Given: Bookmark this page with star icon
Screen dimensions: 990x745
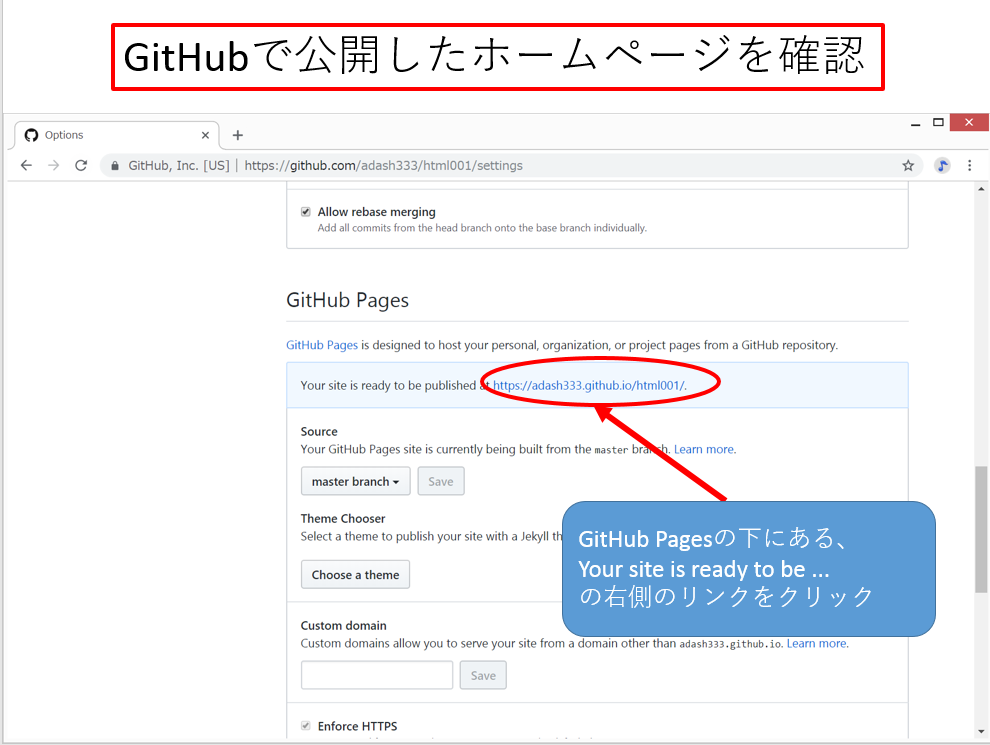Looking at the screenshot, I should [x=908, y=166].
